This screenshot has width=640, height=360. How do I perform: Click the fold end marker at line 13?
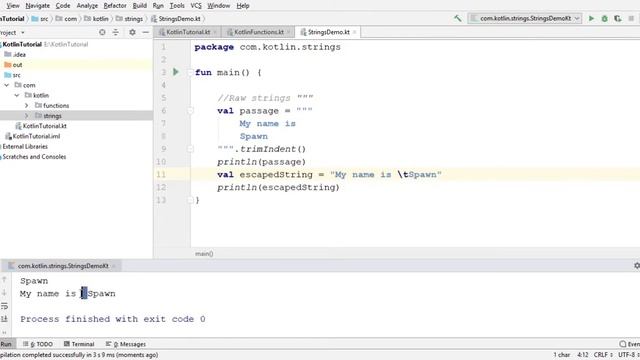click(190, 200)
